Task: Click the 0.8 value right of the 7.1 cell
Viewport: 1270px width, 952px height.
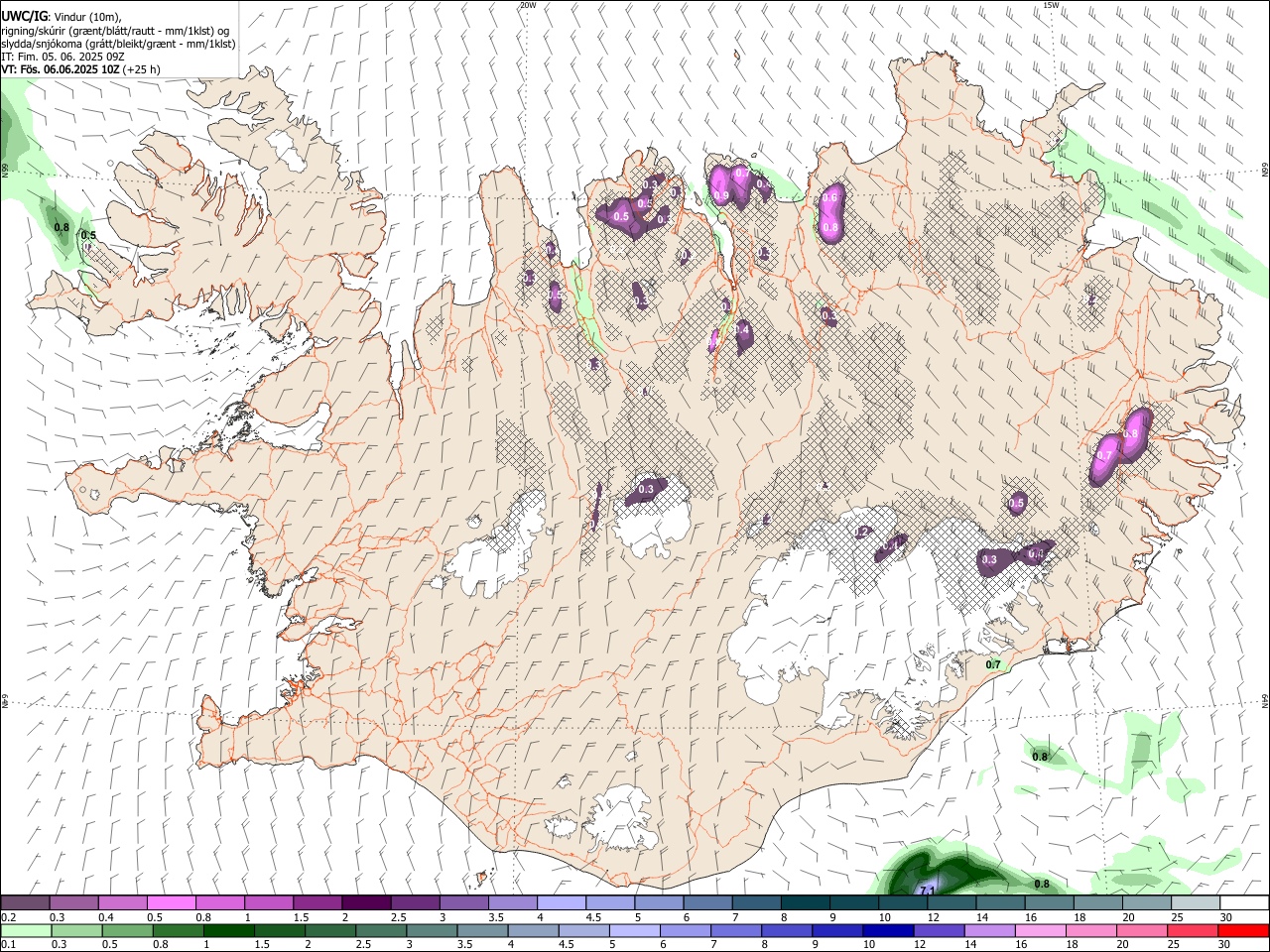Action: point(1042,884)
